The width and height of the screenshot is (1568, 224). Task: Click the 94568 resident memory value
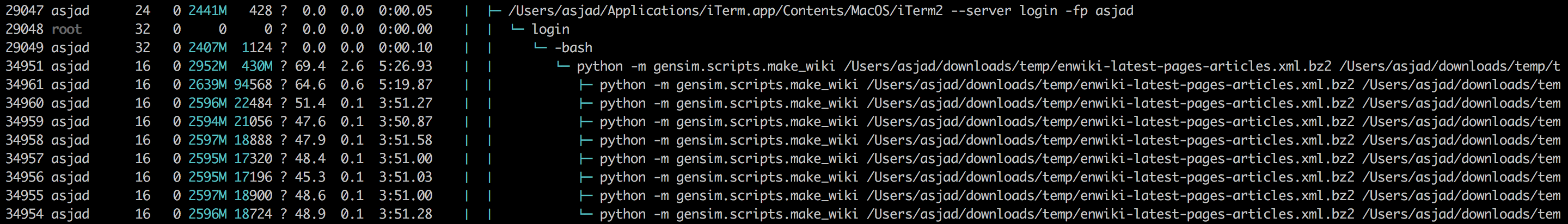point(253,84)
